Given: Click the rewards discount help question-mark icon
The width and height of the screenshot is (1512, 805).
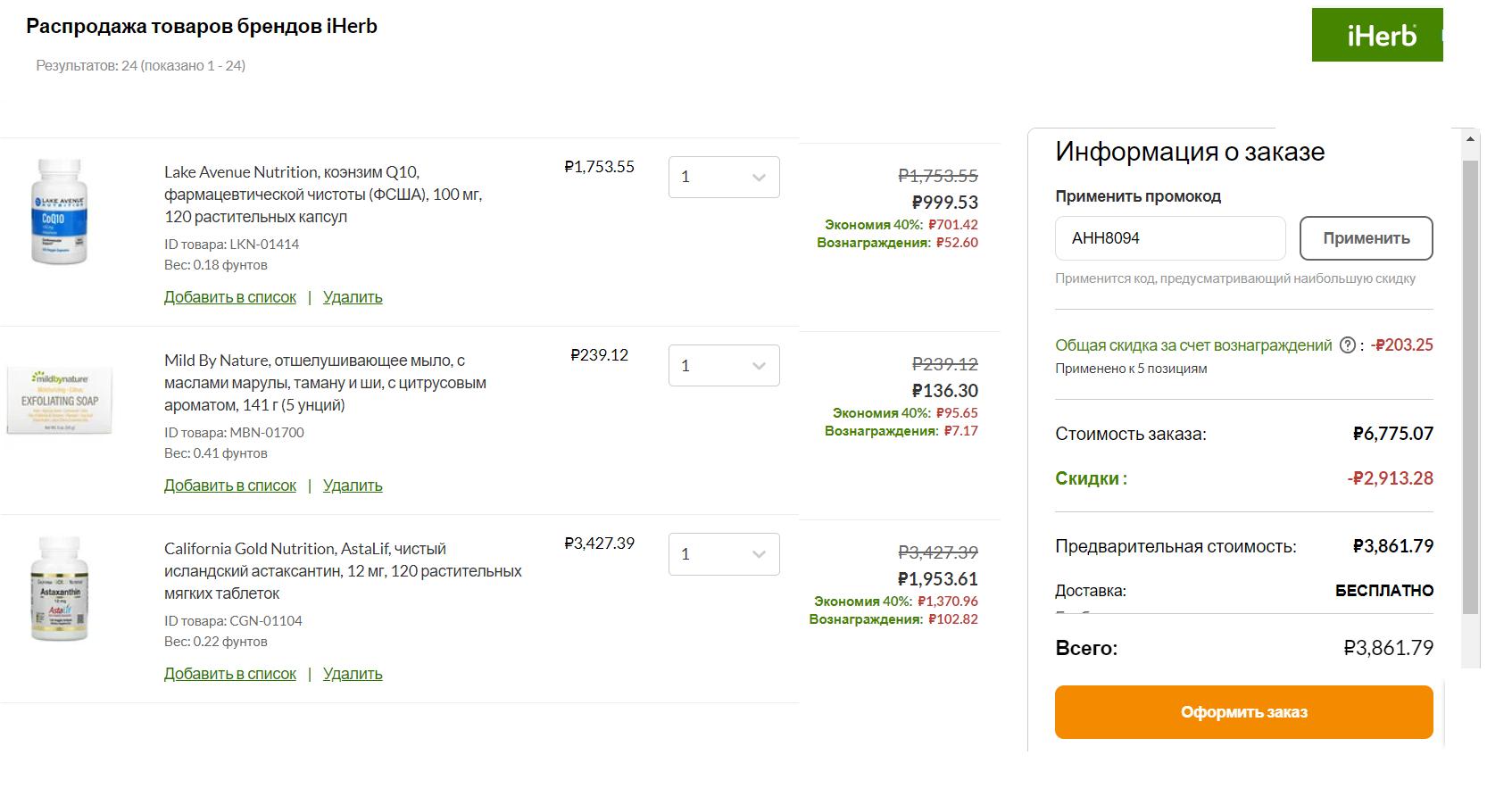Looking at the screenshot, I should pos(1348,345).
